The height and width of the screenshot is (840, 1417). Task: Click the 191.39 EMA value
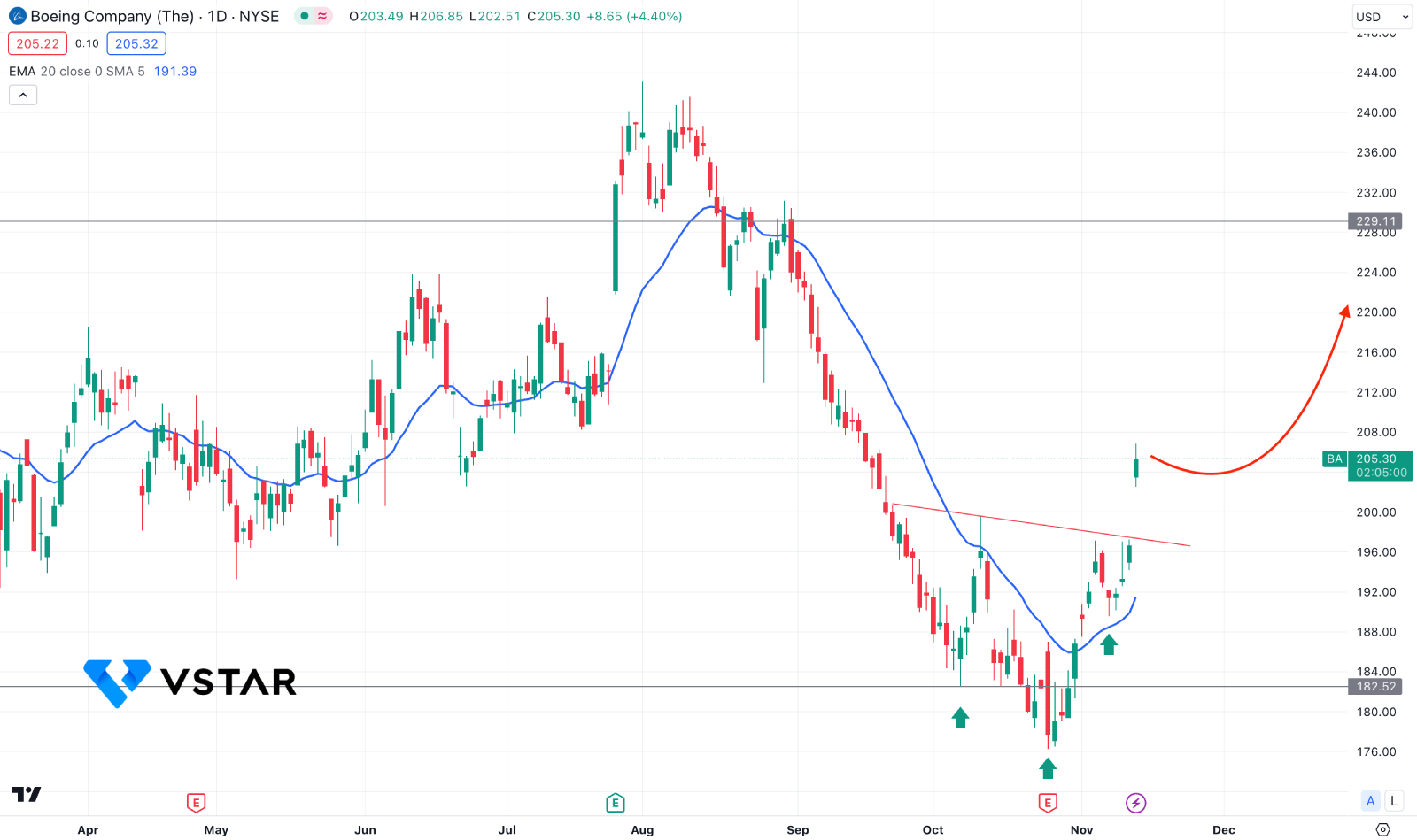175,71
